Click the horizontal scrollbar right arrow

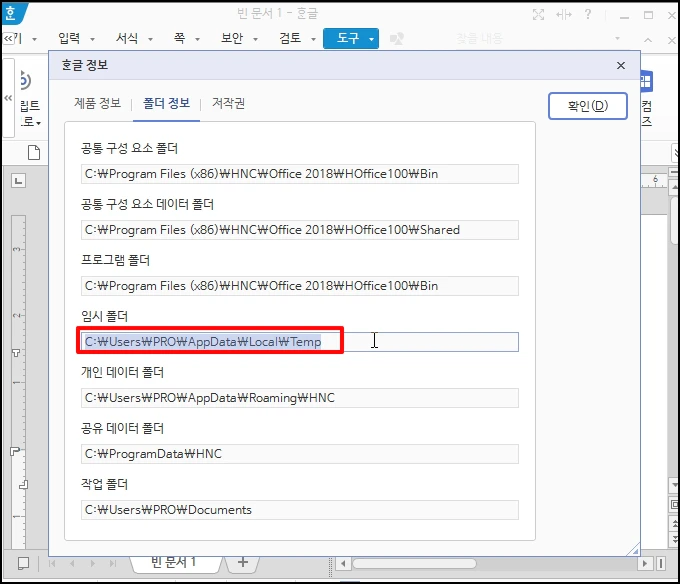[x=644, y=564]
